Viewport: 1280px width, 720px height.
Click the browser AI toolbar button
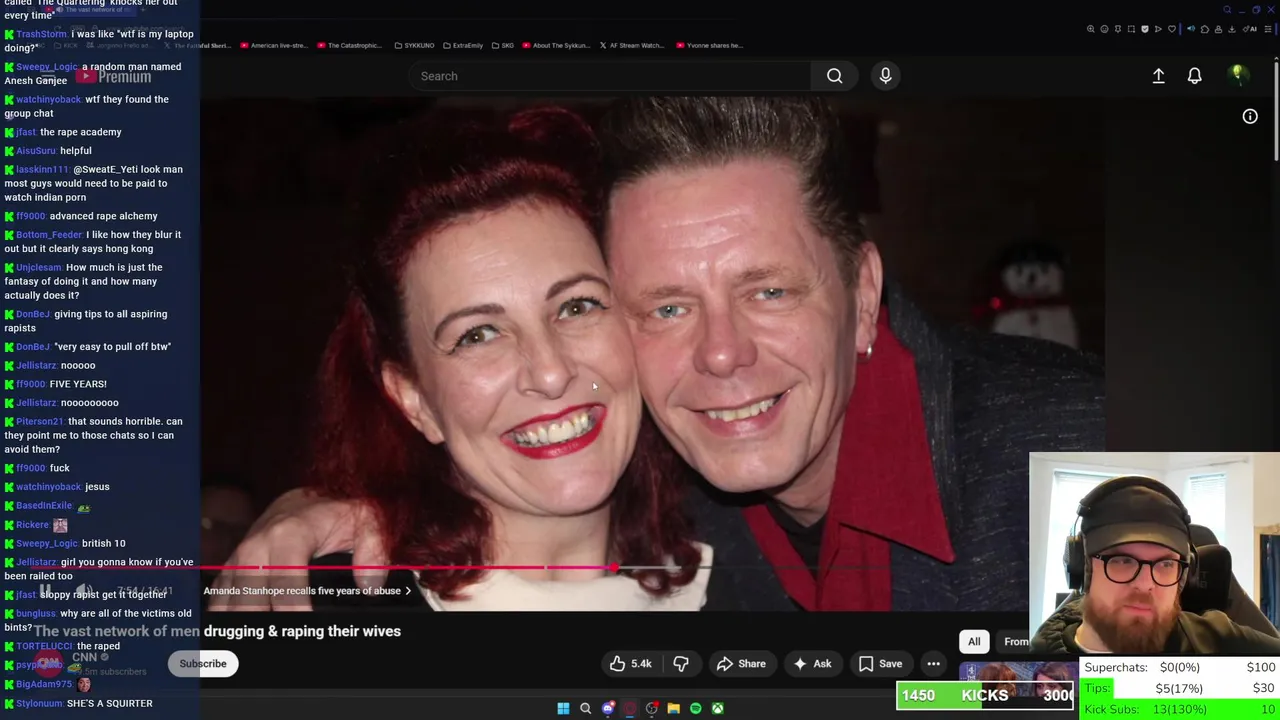tap(1248, 29)
